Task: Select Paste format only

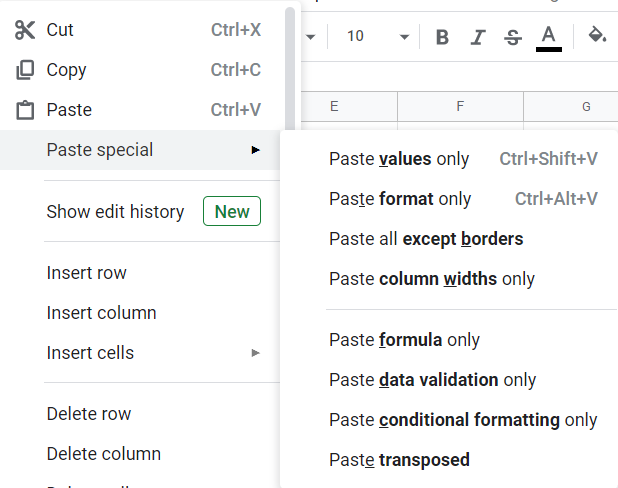Action: click(x=400, y=199)
